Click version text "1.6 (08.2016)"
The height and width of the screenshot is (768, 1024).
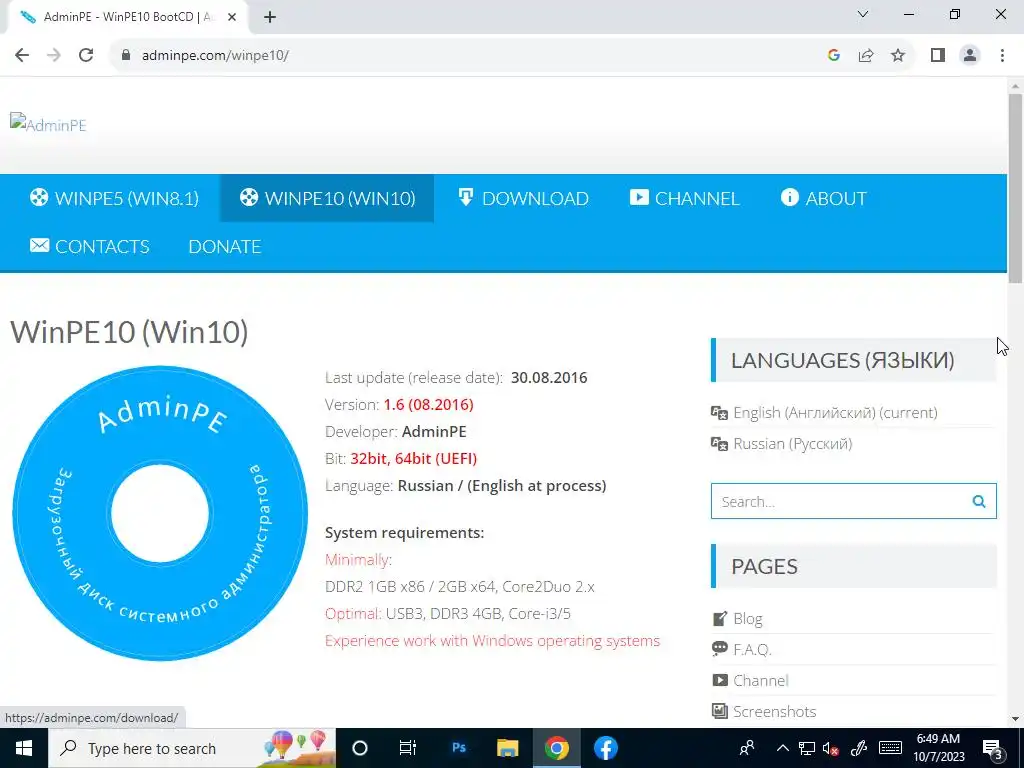point(428,405)
